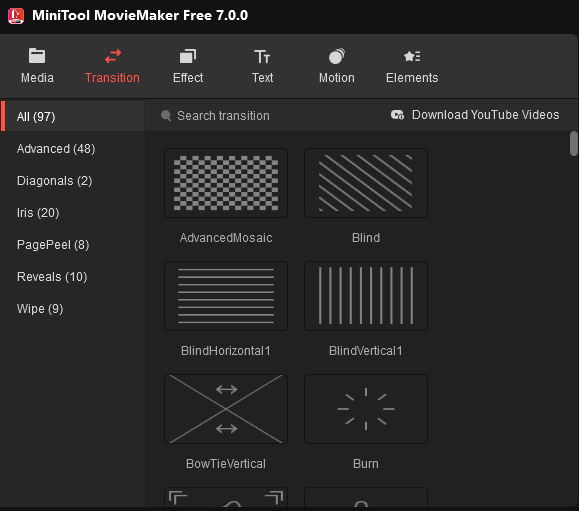Image resolution: width=579 pixels, height=511 pixels.
Task: Open the Motion circle icon
Action: [336, 56]
